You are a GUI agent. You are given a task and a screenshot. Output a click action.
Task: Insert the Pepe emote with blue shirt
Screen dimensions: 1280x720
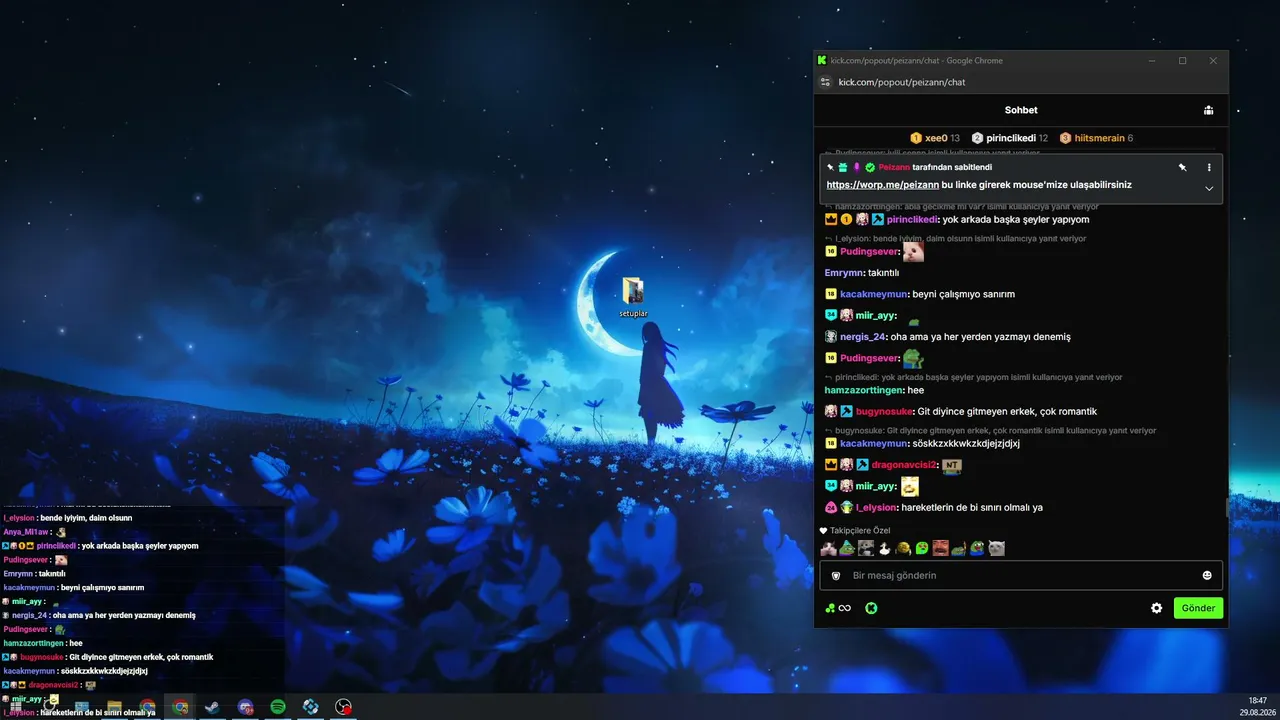[x=978, y=548]
